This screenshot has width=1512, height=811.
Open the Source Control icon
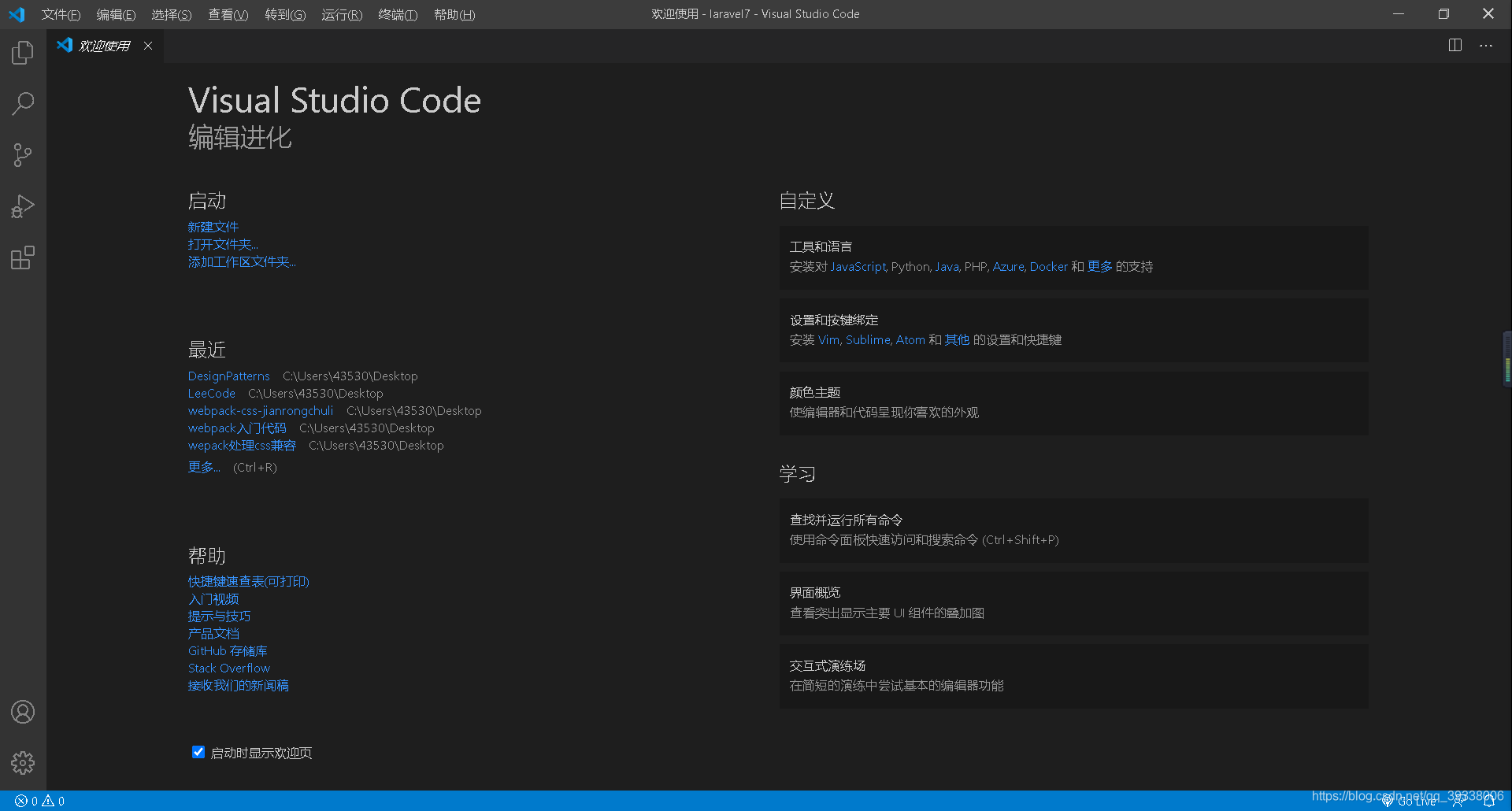(22, 154)
